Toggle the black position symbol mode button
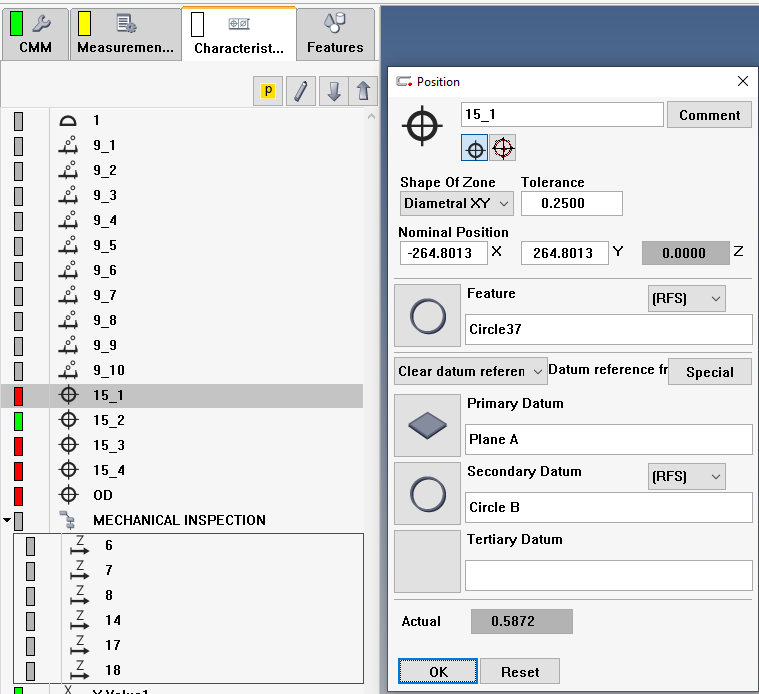The image size is (759, 694). pyautogui.click(x=475, y=149)
